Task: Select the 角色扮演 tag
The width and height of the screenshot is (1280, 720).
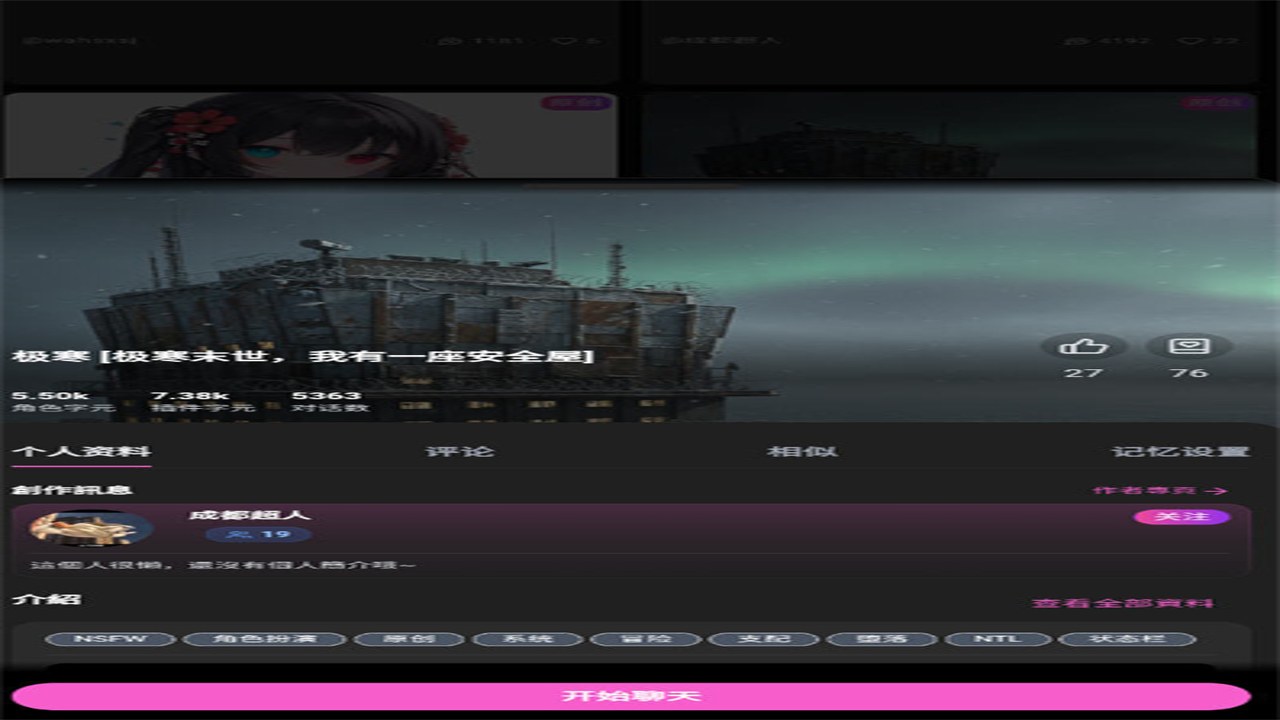Action: 264,639
